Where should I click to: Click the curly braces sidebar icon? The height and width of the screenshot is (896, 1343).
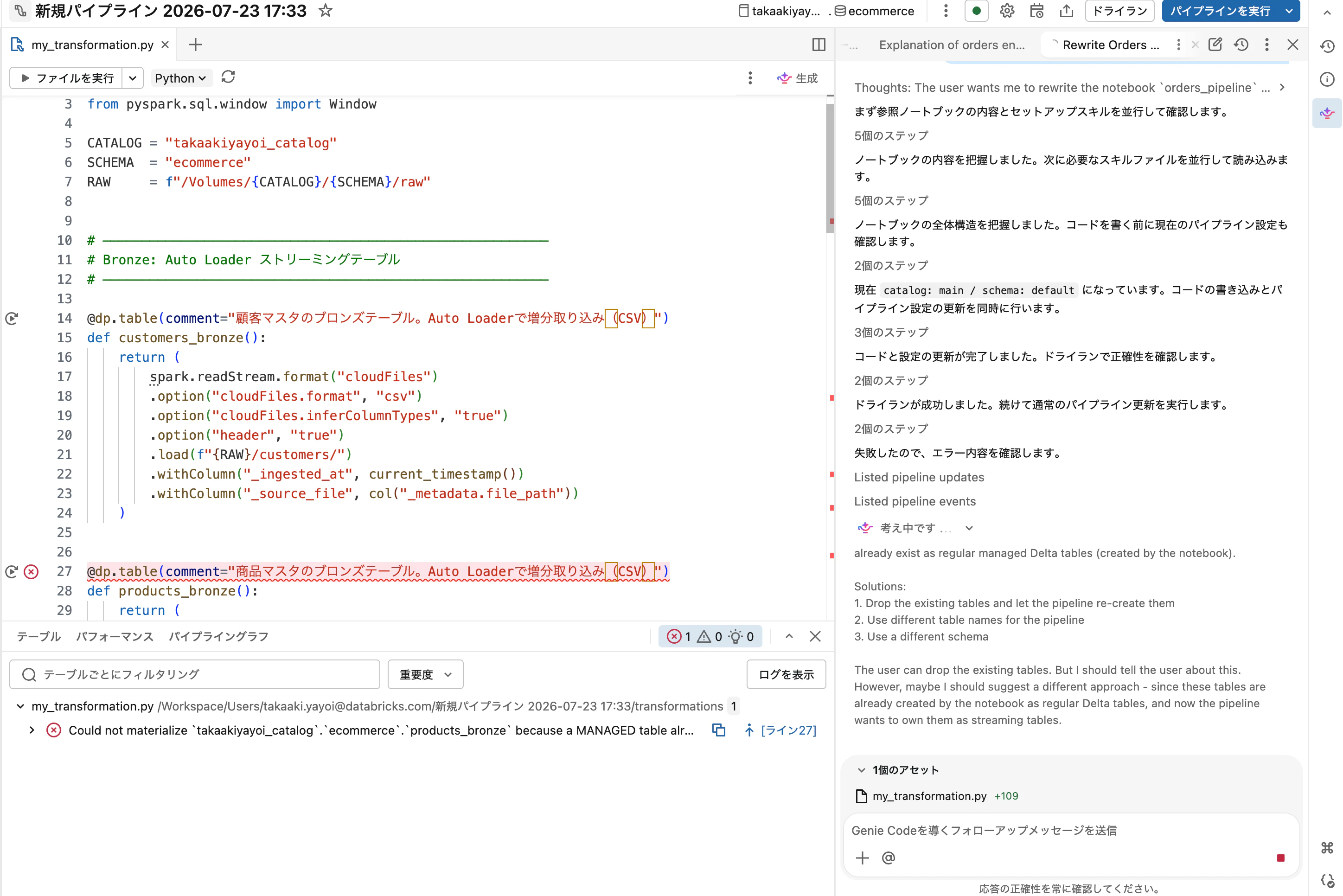1327,881
